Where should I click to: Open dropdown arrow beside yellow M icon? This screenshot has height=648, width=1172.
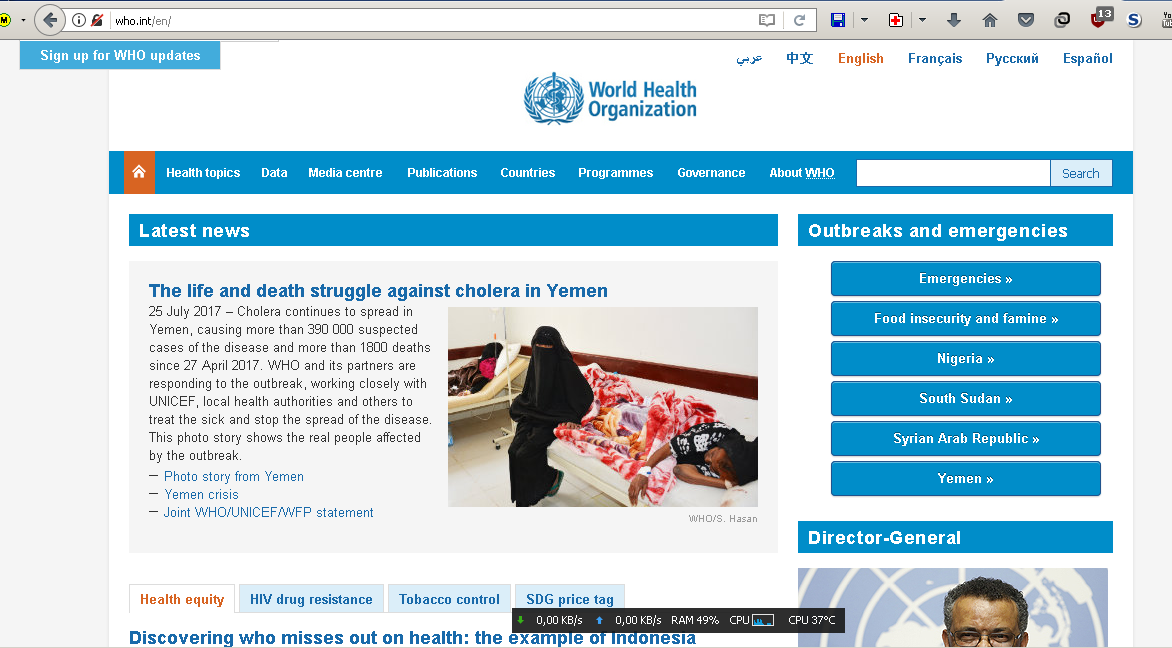pyautogui.click(x=23, y=20)
